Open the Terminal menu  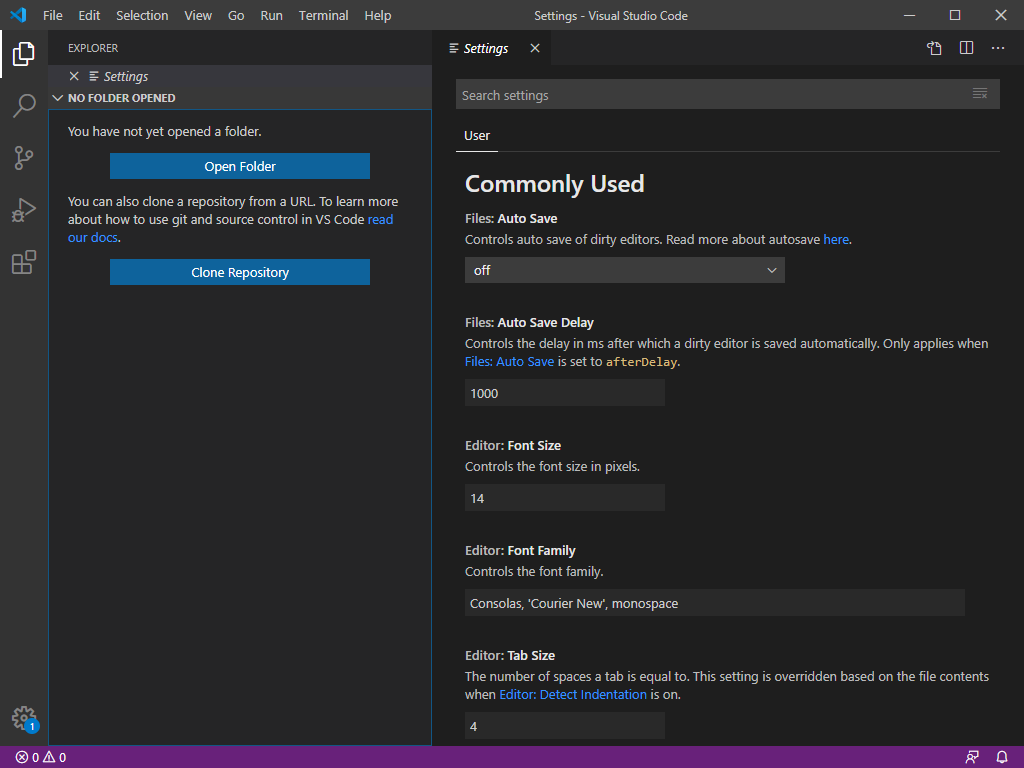323,15
